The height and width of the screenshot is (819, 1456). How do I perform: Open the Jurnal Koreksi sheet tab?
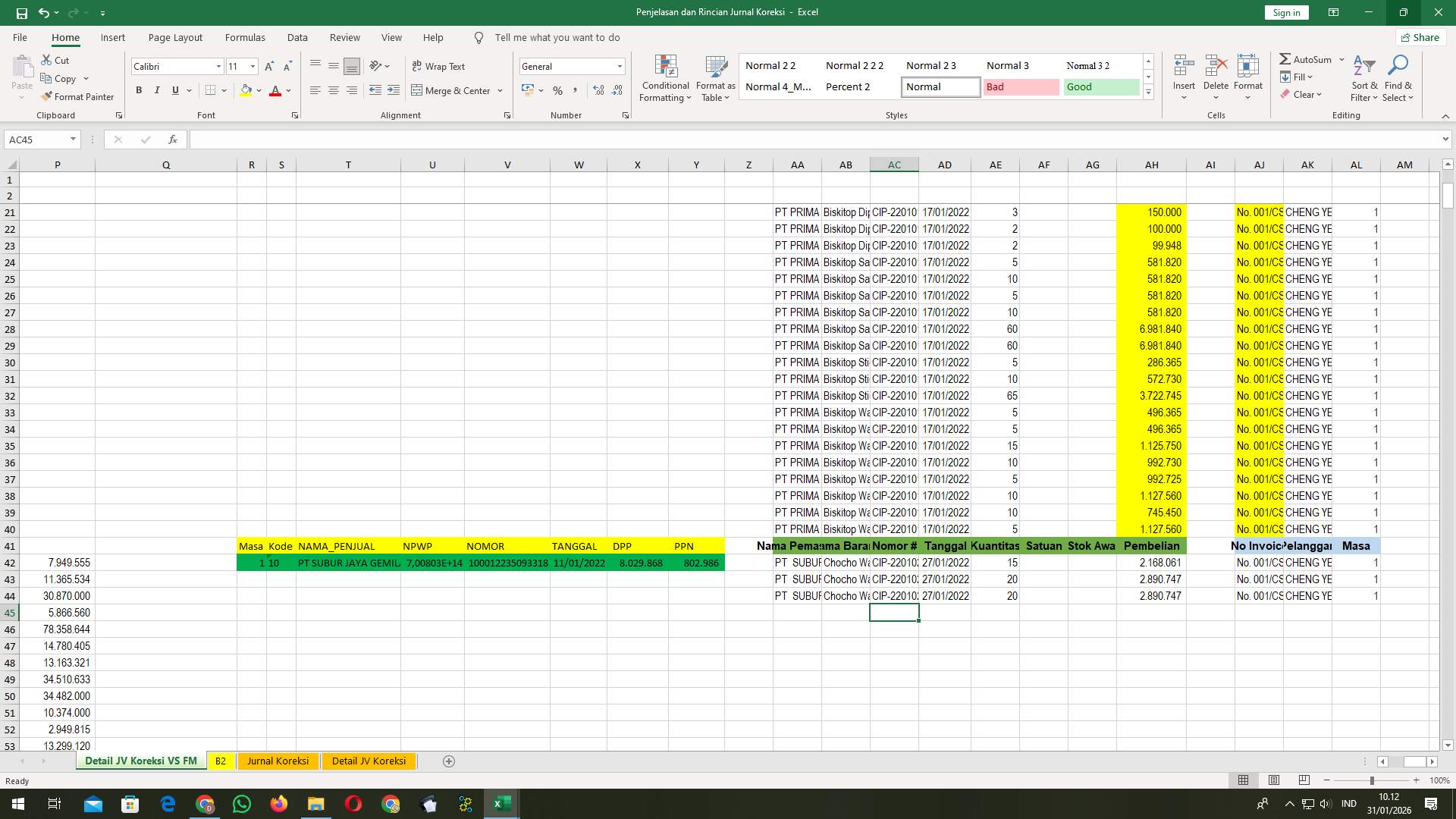(278, 761)
